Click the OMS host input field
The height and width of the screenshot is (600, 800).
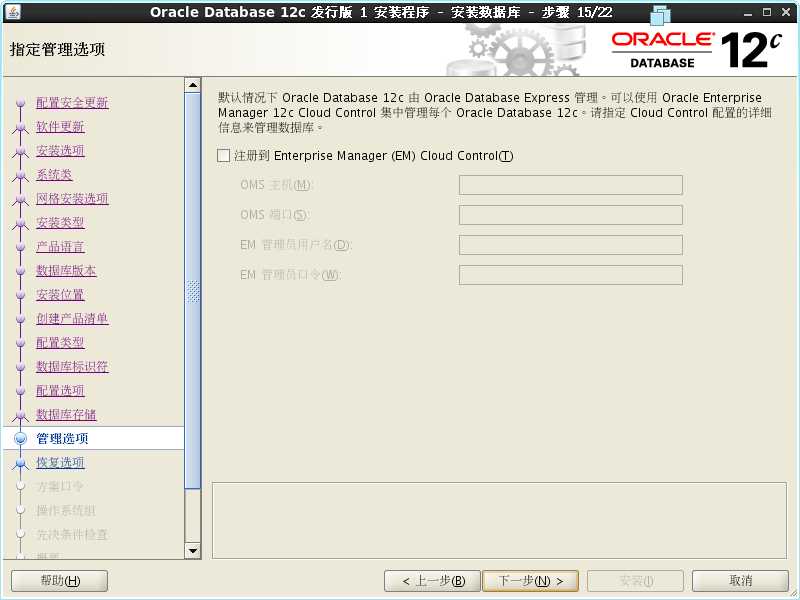[570, 185]
